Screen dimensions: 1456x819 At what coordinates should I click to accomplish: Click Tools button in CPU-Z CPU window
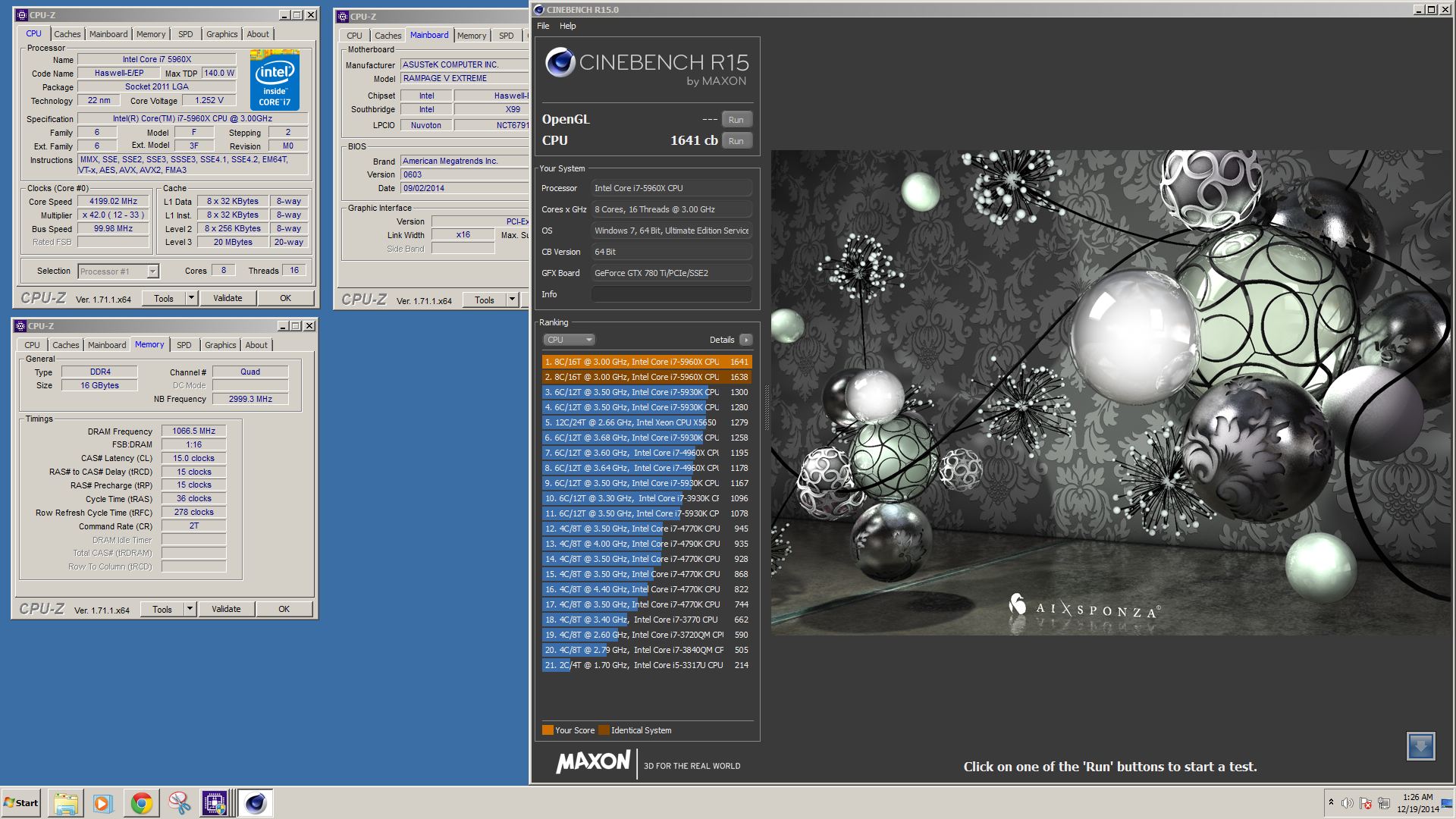point(164,298)
